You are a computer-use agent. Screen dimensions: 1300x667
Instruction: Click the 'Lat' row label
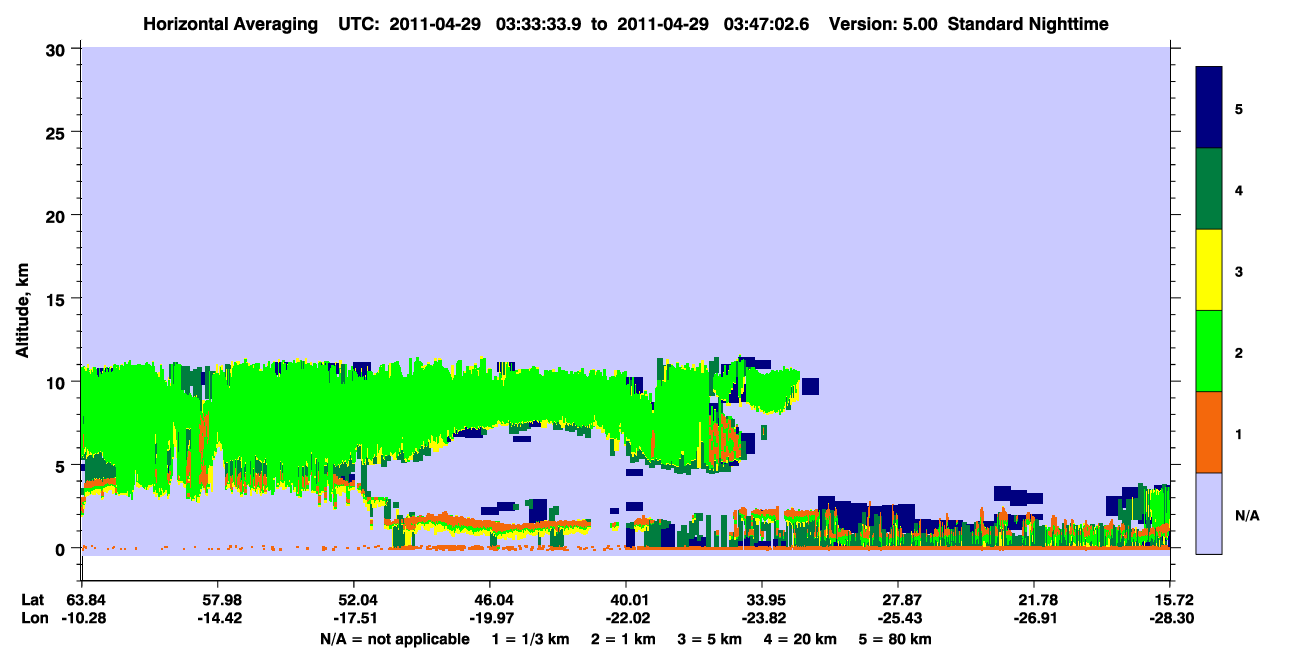pos(32,600)
